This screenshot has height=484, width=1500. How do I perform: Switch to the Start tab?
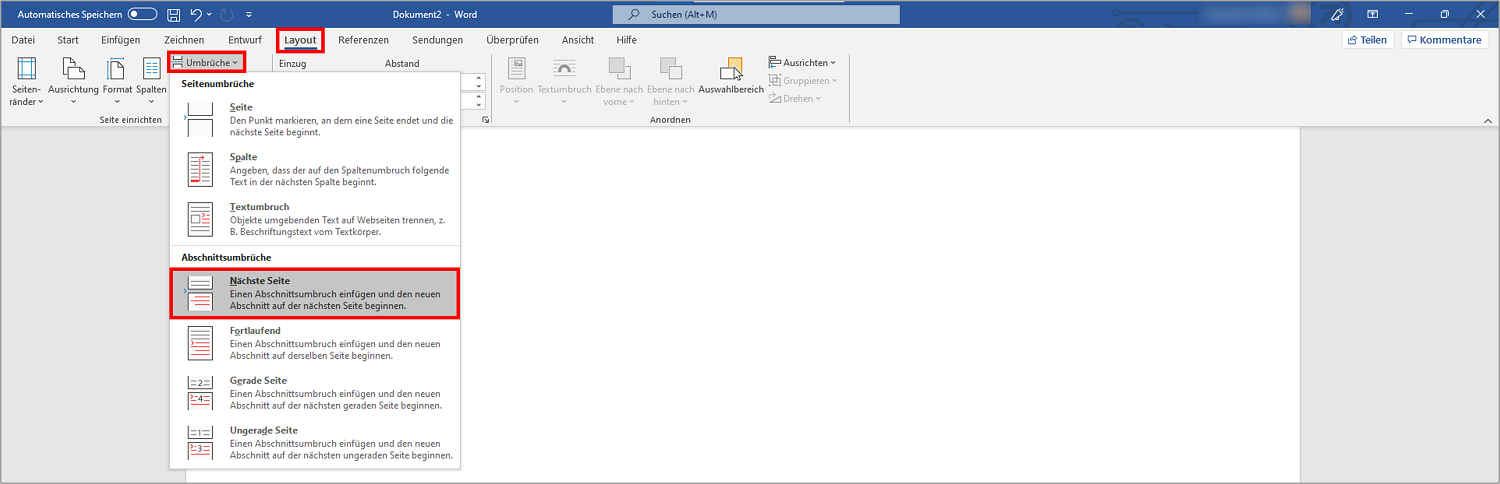pos(68,40)
